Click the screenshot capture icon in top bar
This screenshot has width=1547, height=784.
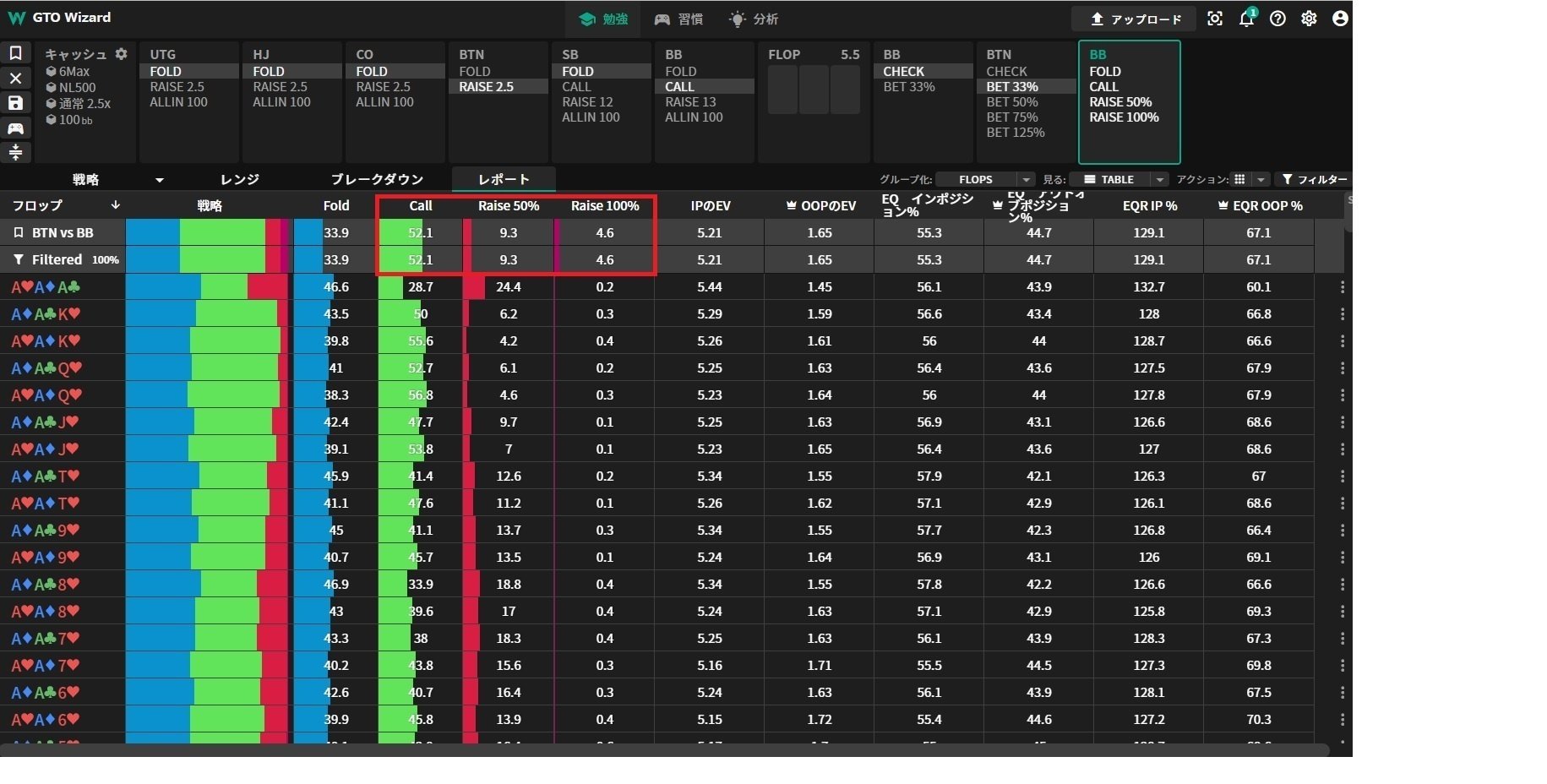pyautogui.click(x=1215, y=19)
